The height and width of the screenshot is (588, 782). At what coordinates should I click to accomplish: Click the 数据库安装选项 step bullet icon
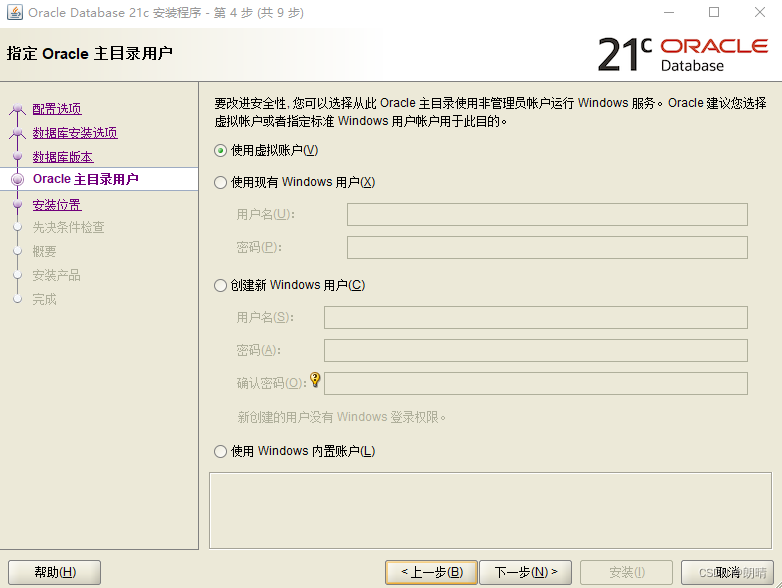click(x=17, y=132)
